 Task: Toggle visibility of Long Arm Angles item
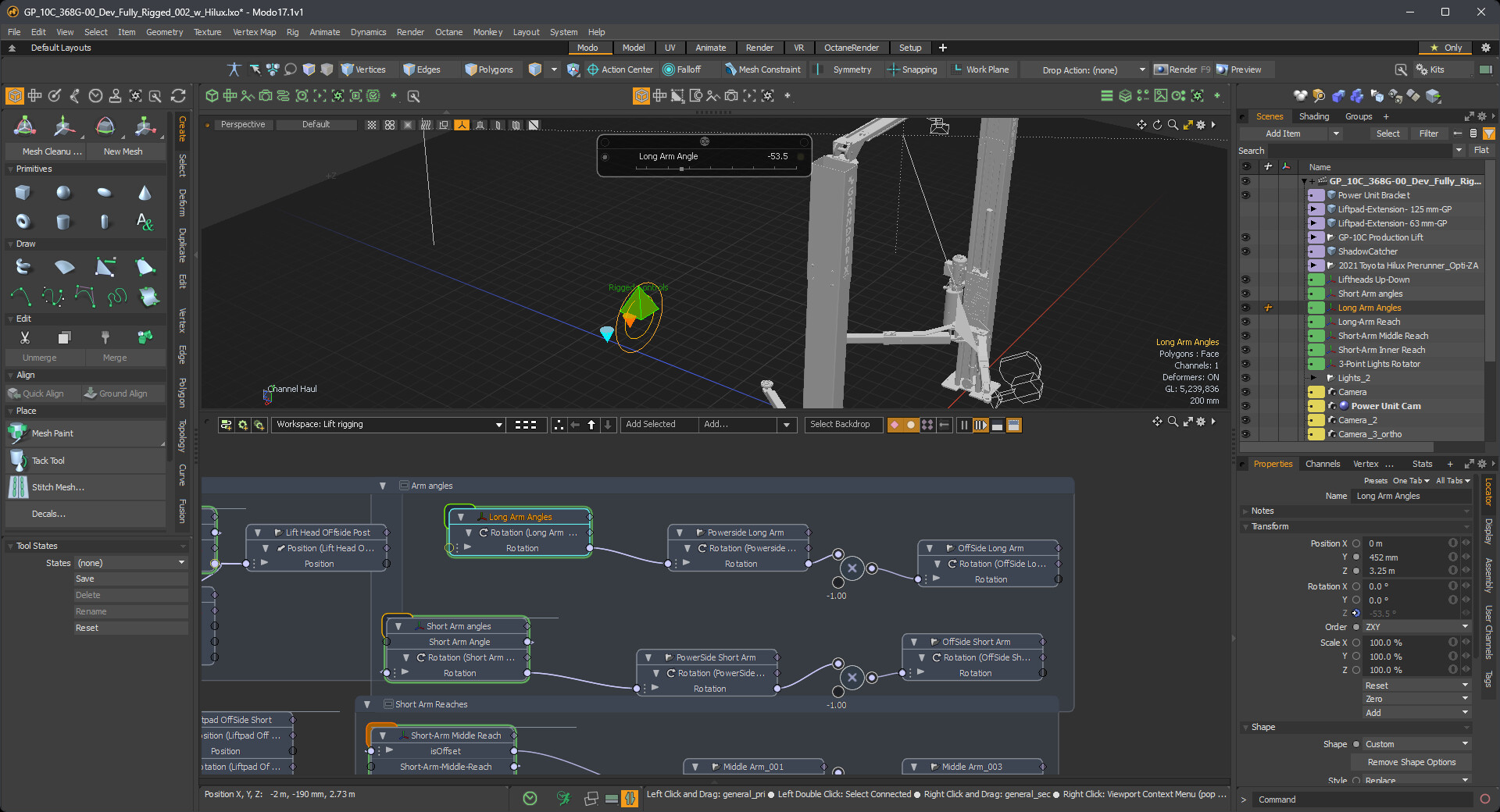[x=1245, y=308]
